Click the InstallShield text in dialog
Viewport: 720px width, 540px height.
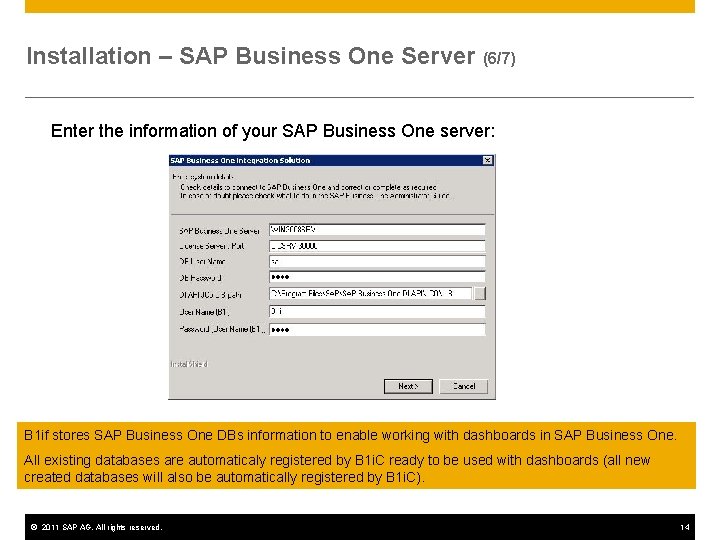pyautogui.click(x=189, y=364)
